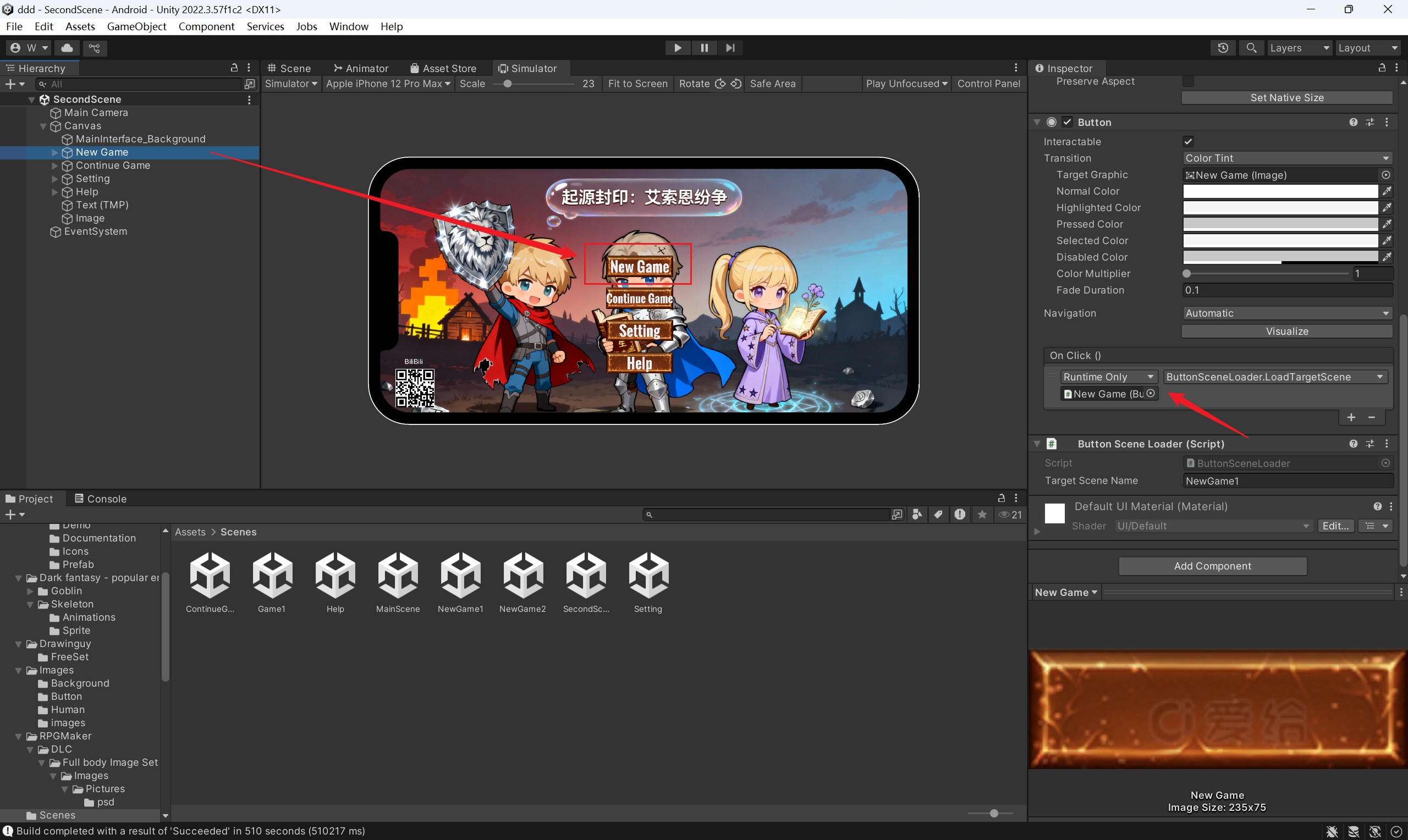Image resolution: width=1408 pixels, height=840 pixels.
Task: Click the Play button in toolbar
Action: [678, 48]
